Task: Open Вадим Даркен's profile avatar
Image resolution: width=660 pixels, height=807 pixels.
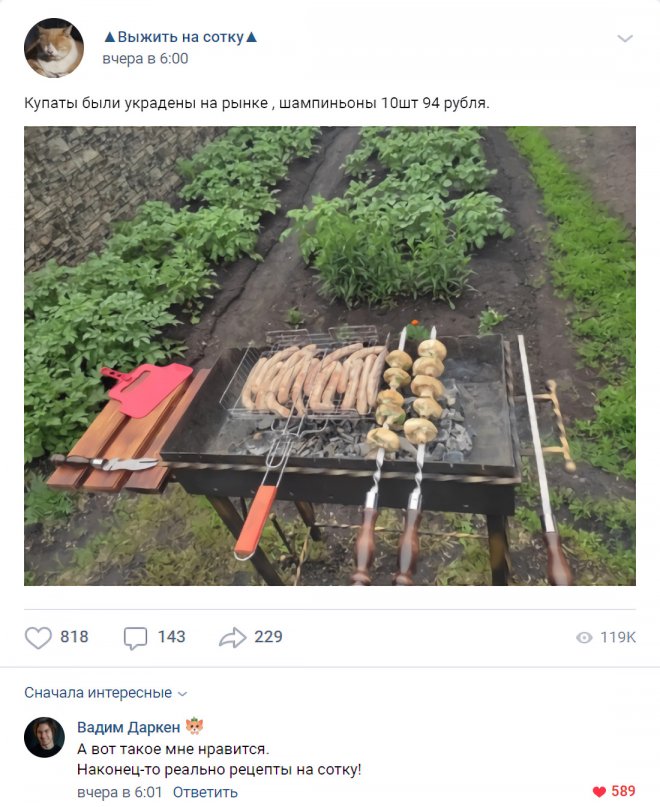Action: coord(45,737)
